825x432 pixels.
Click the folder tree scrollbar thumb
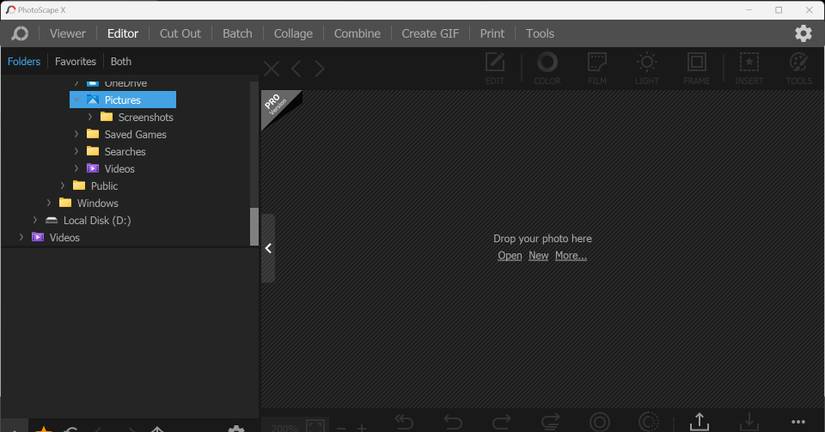(x=254, y=226)
